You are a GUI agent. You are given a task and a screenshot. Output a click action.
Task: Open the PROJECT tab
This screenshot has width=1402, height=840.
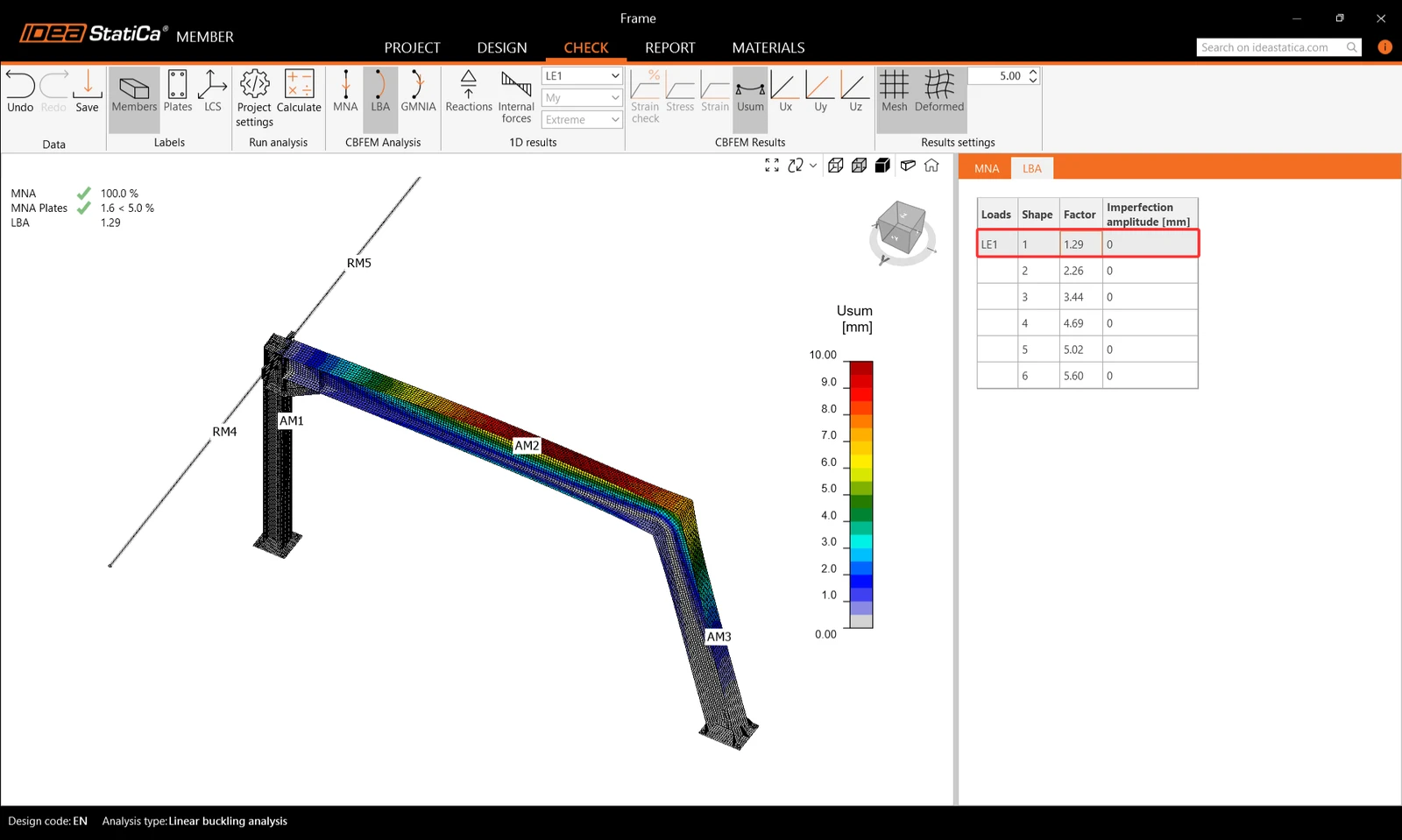pyautogui.click(x=412, y=47)
